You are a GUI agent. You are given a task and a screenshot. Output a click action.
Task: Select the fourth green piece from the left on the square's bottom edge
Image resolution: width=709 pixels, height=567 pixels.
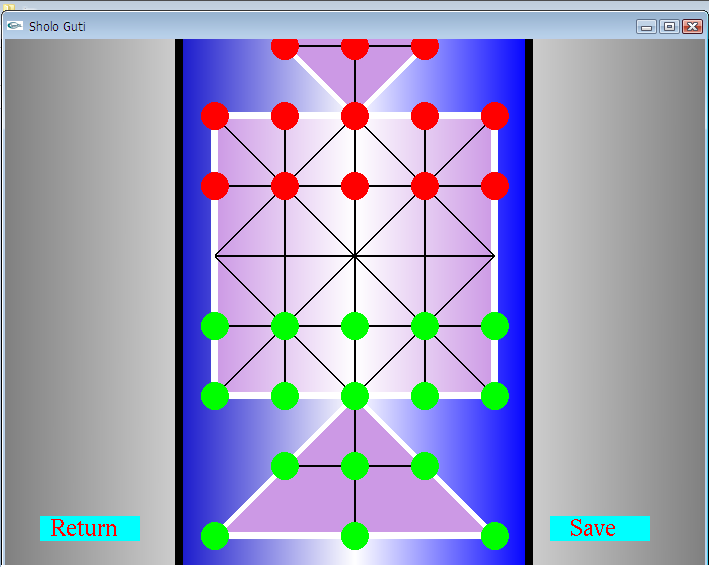[425, 396]
